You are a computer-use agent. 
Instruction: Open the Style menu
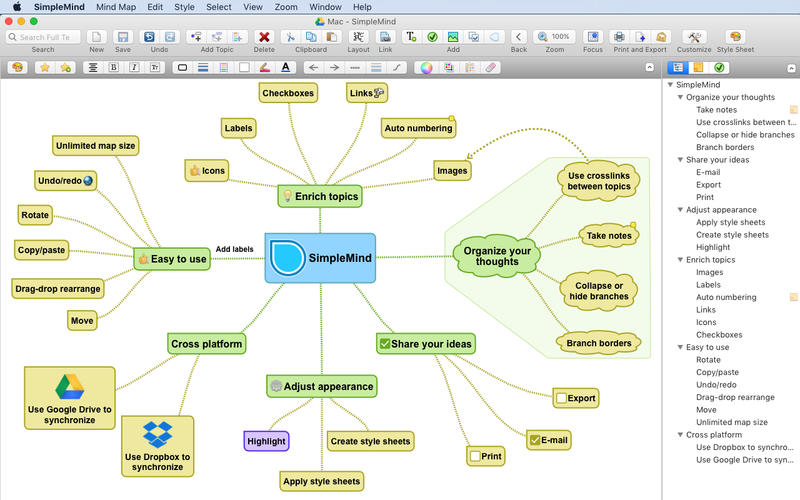click(184, 7)
